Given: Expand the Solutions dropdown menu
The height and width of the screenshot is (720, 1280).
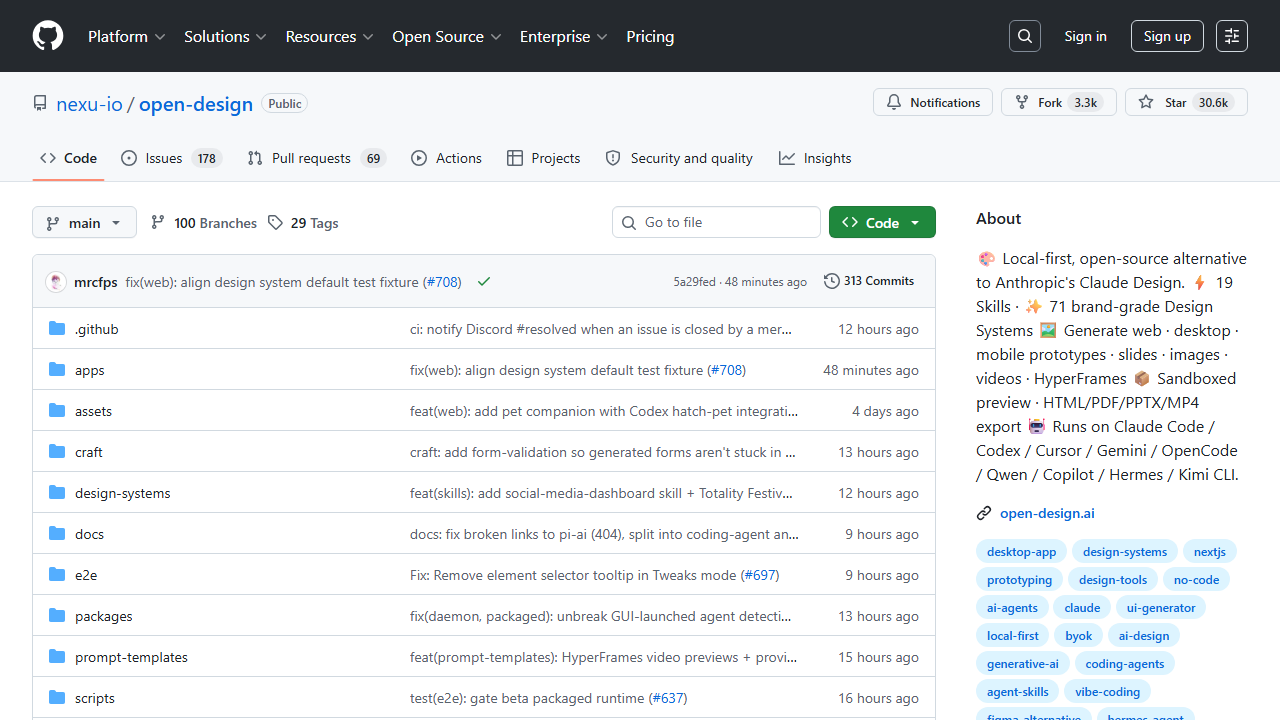Looking at the screenshot, I should pos(225,36).
